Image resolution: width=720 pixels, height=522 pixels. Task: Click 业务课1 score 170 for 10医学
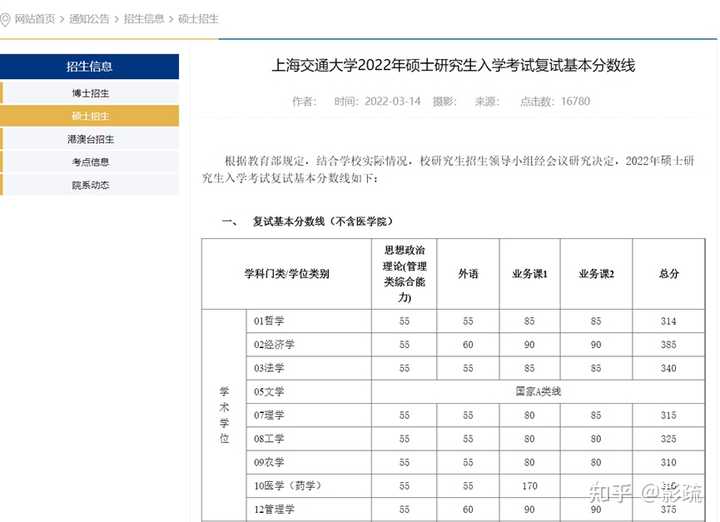coord(529,486)
